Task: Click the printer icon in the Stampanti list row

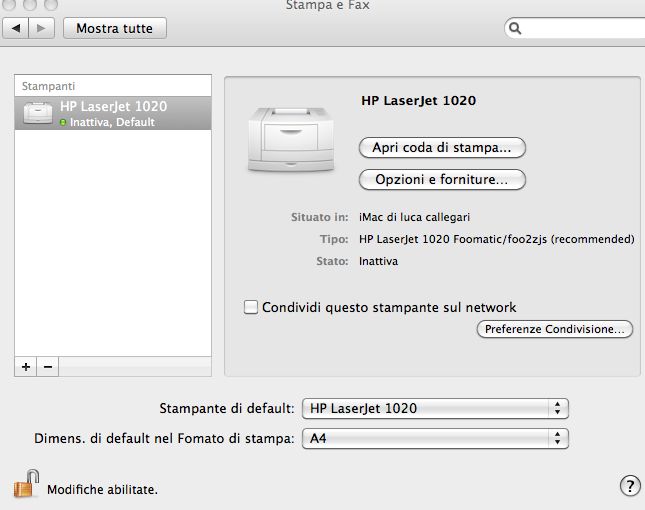Action: tap(38, 113)
